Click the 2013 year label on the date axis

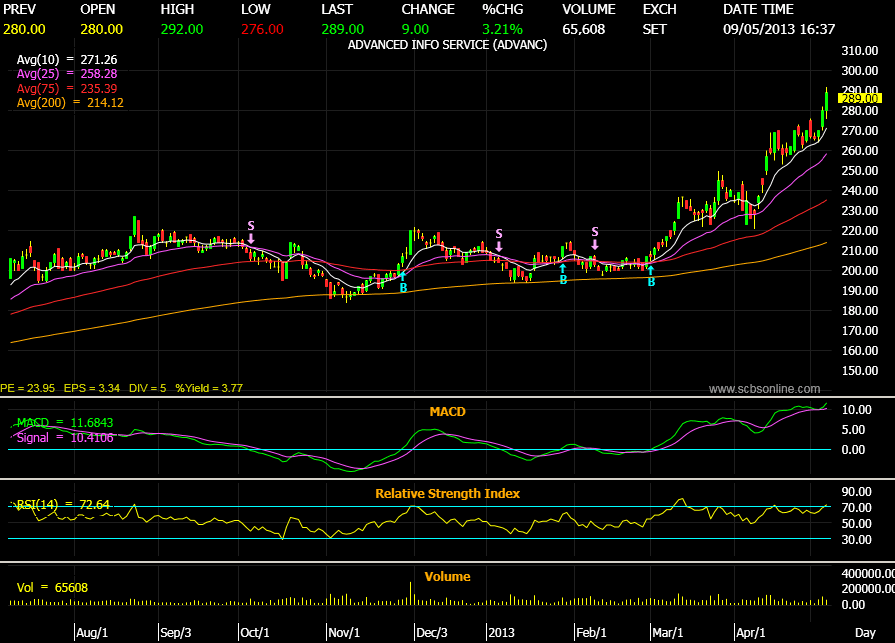pyautogui.click(x=502, y=632)
